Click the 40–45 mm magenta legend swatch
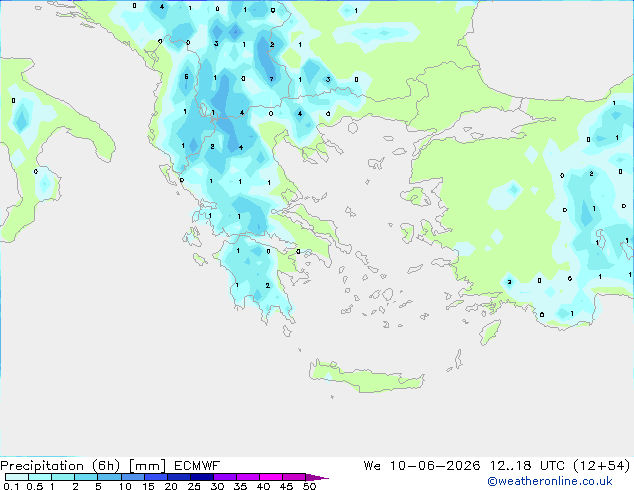The height and width of the screenshot is (490, 634). pyautogui.click(x=271, y=477)
